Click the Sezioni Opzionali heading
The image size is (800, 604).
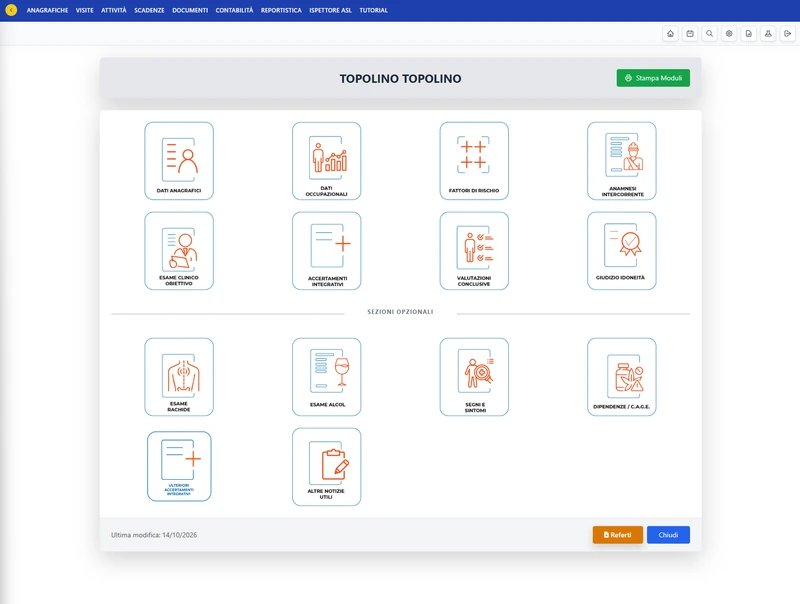pyautogui.click(x=401, y=312)
